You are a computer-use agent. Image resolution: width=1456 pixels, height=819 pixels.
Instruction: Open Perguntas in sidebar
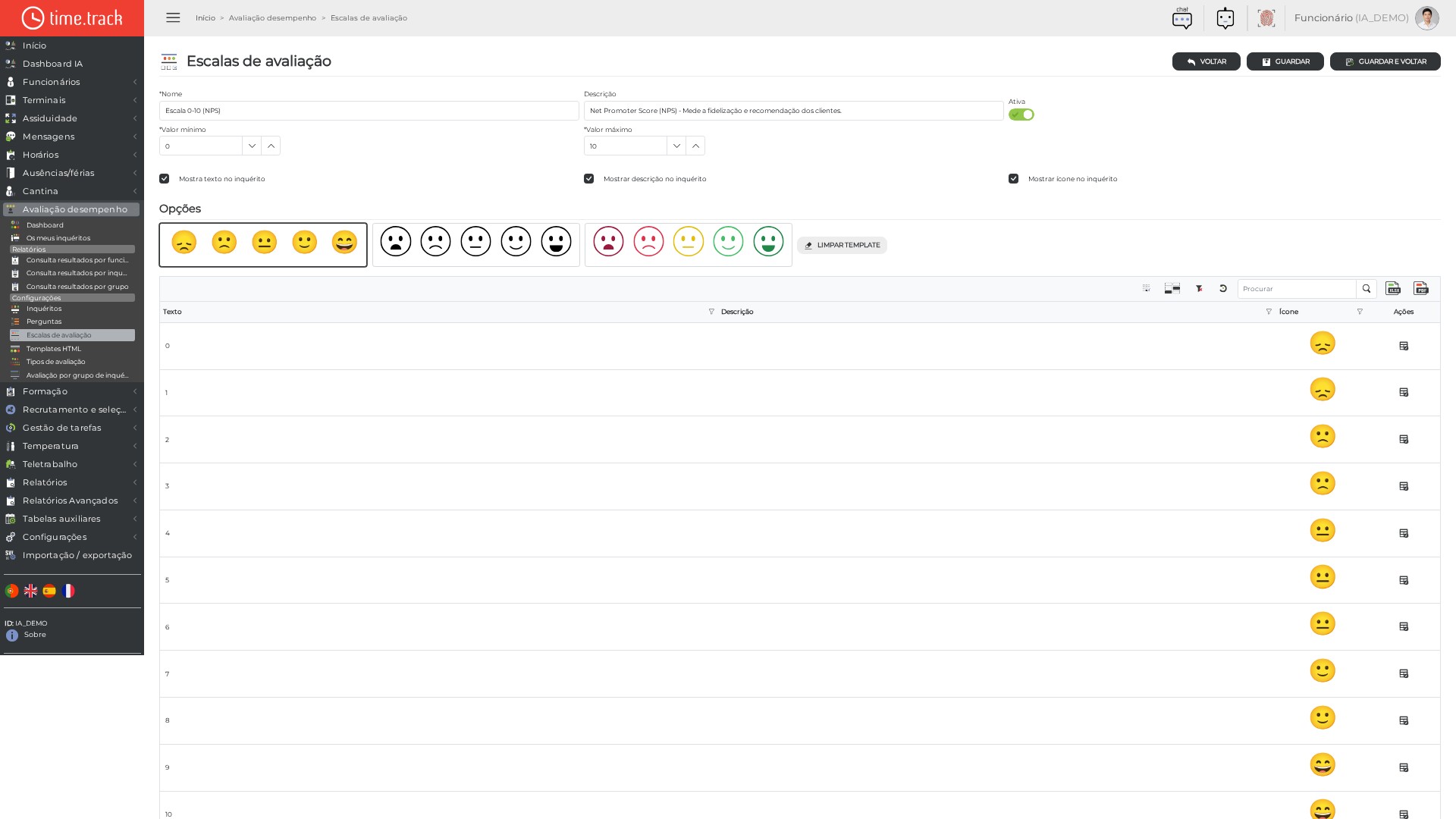pyautogui.click(x=44, y=322)
